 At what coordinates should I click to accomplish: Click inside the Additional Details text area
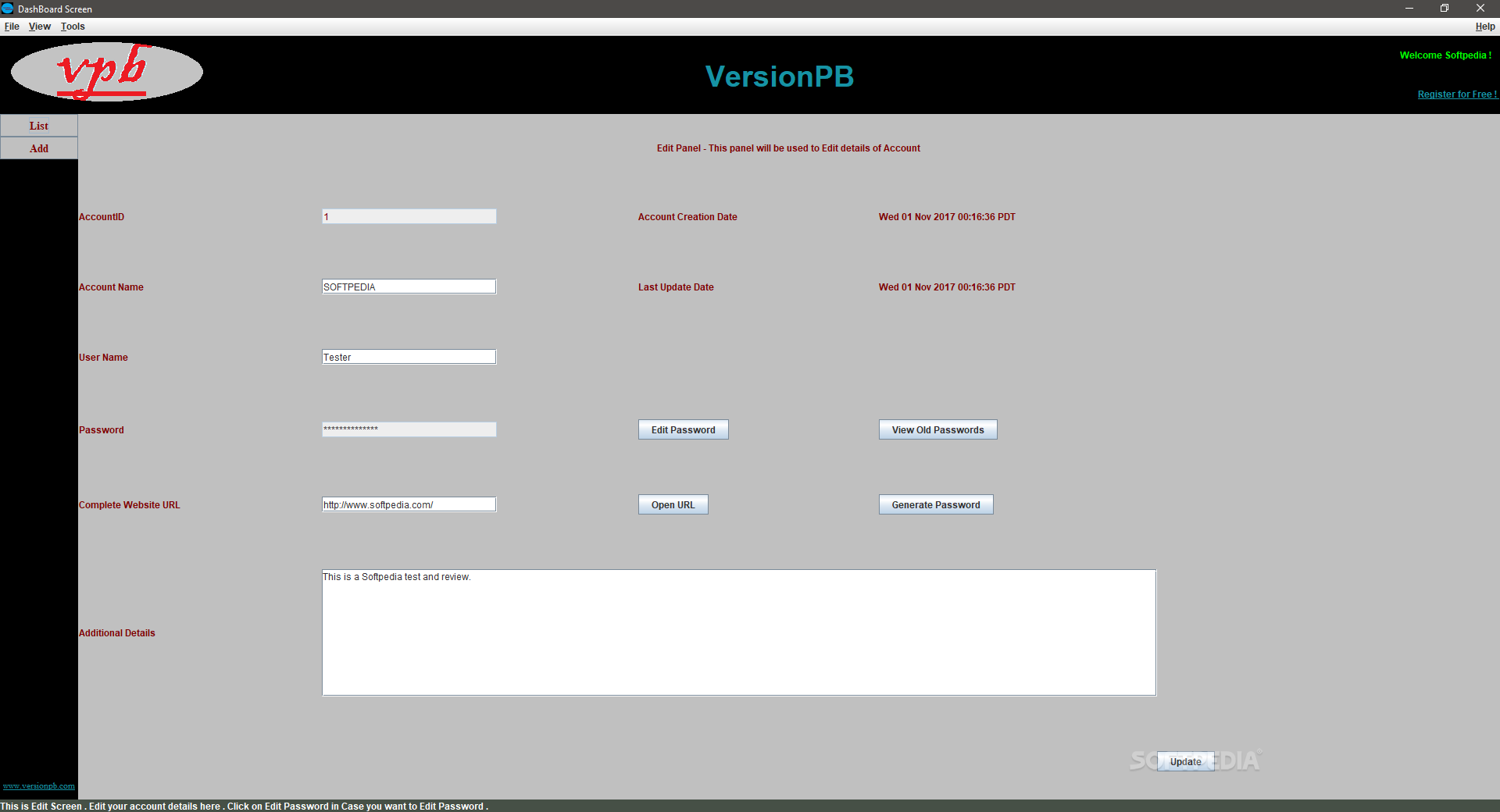(x=739, y=633)
